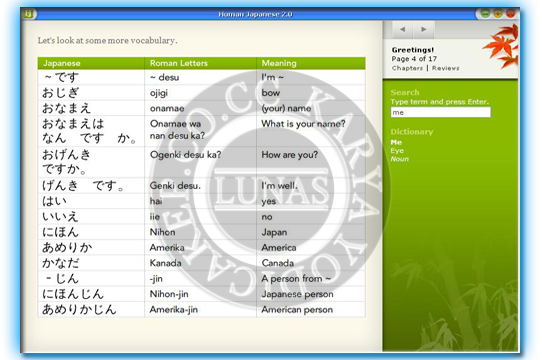Click the 'Roman Letters' column header
The image size is (542, 360).
[x=200, y=63]
